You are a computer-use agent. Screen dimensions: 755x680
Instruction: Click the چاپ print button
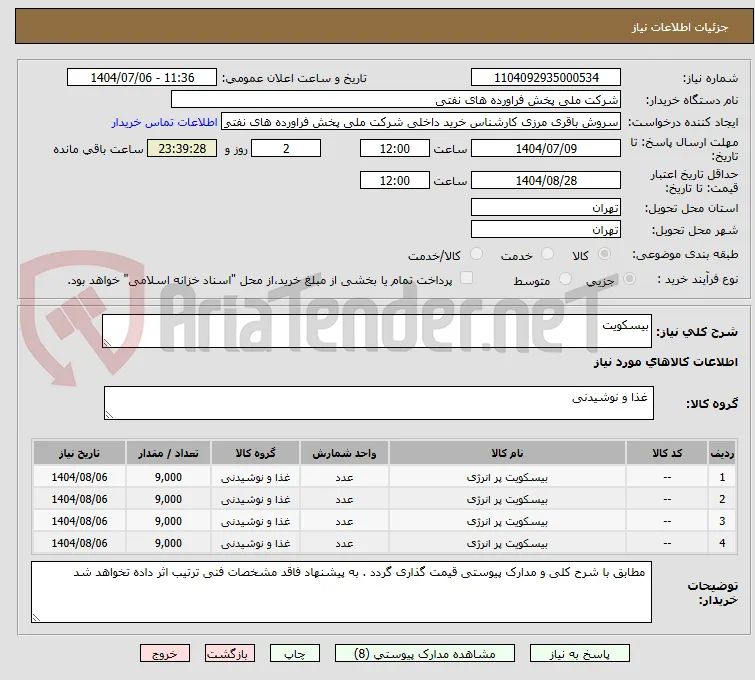(x=295, y=654)
